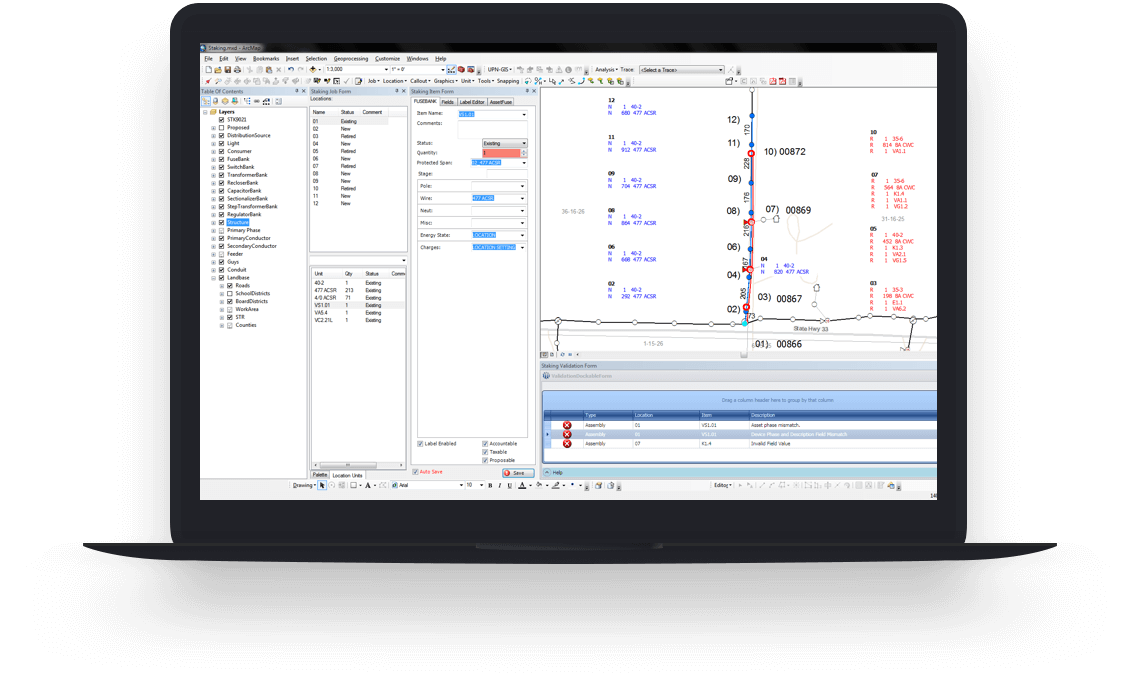Viewport: 1137px width, 673px height.
Task: Click the rectangle drawing tool
Action: 353,485
